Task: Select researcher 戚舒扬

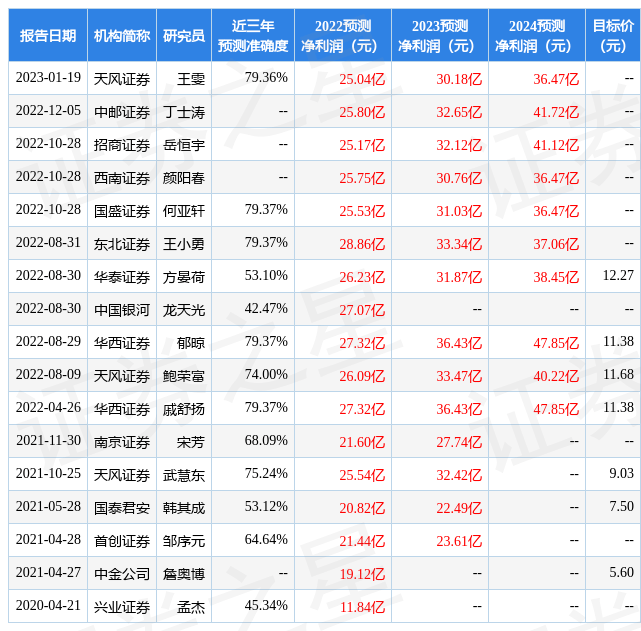Action: click(x=184, y=409)
